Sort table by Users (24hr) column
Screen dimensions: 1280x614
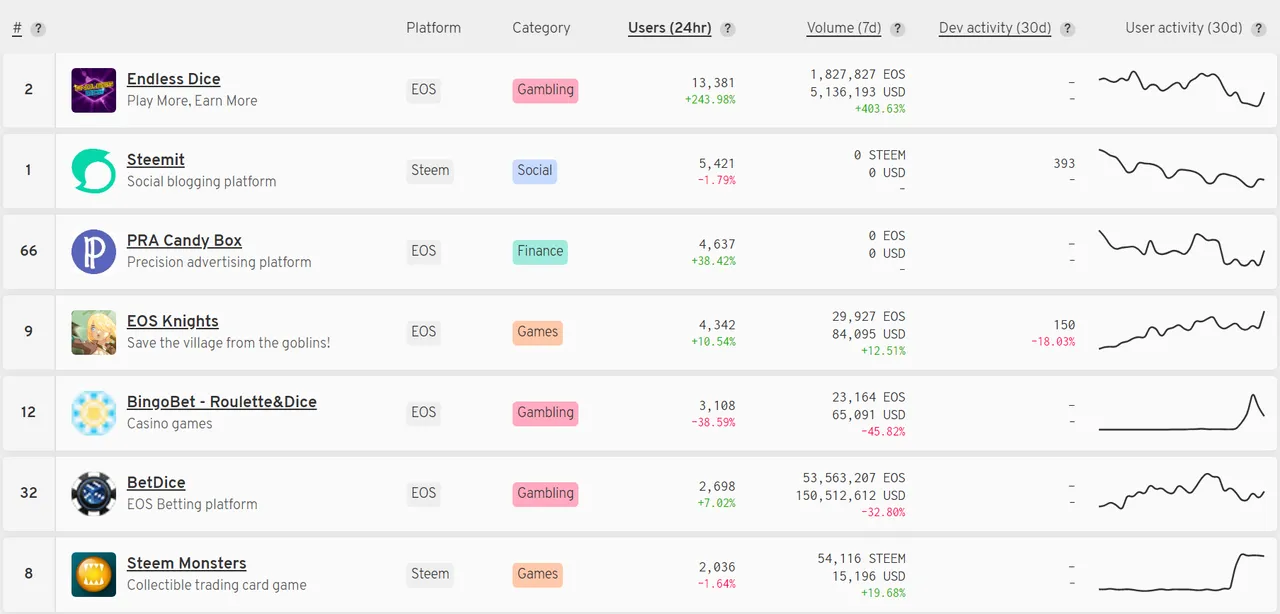(669, 28)
